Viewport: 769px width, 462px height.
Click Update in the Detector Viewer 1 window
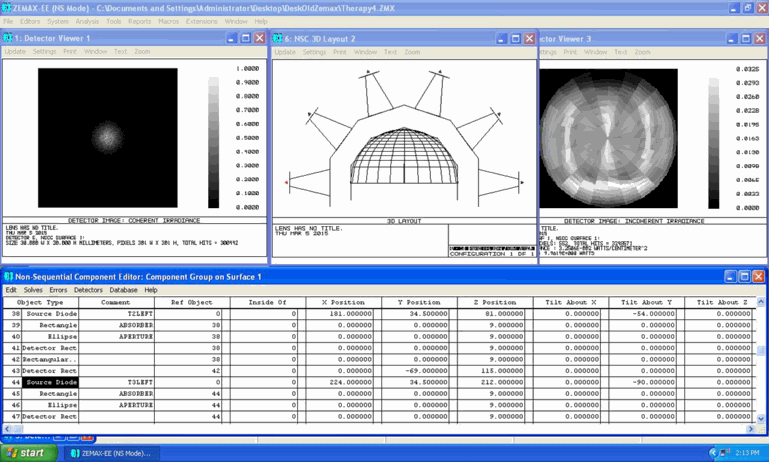15,52
